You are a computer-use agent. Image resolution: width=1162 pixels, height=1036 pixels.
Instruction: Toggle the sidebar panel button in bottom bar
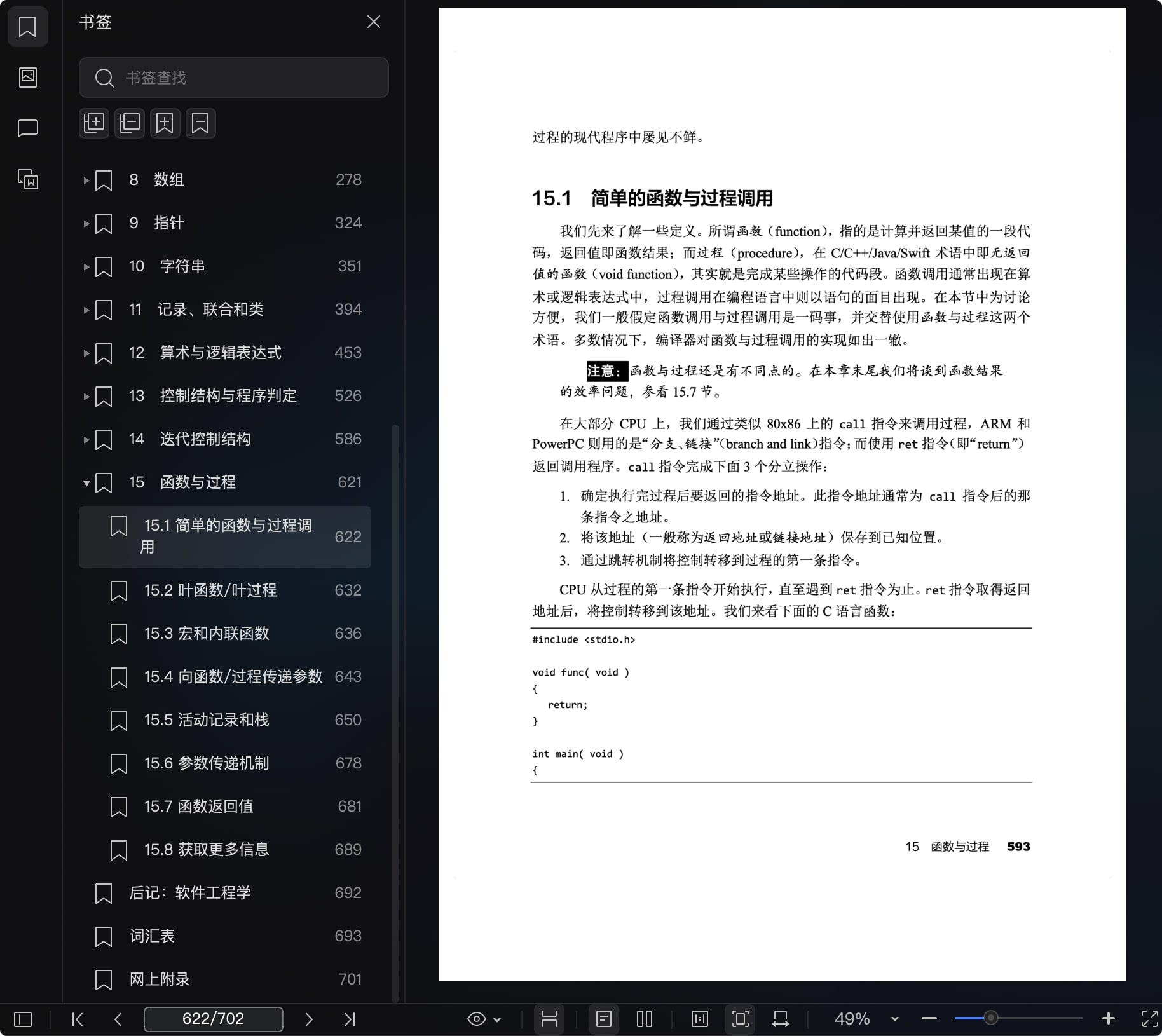(23, 1019)
